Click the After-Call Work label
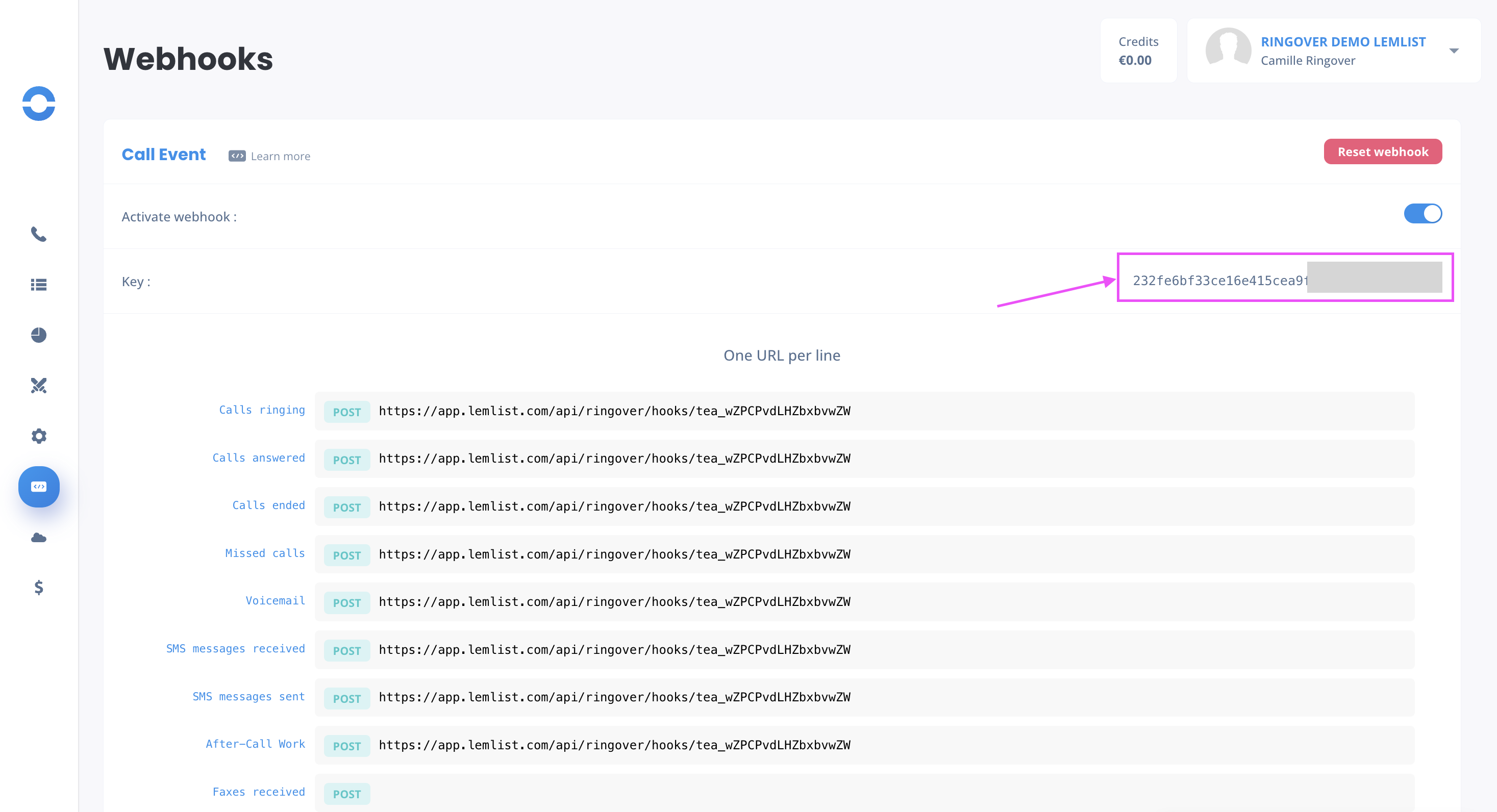 coord(255,744)
